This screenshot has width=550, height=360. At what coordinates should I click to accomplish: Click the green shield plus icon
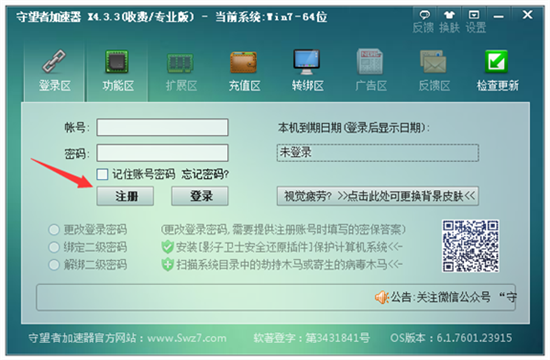coord(168,264)
